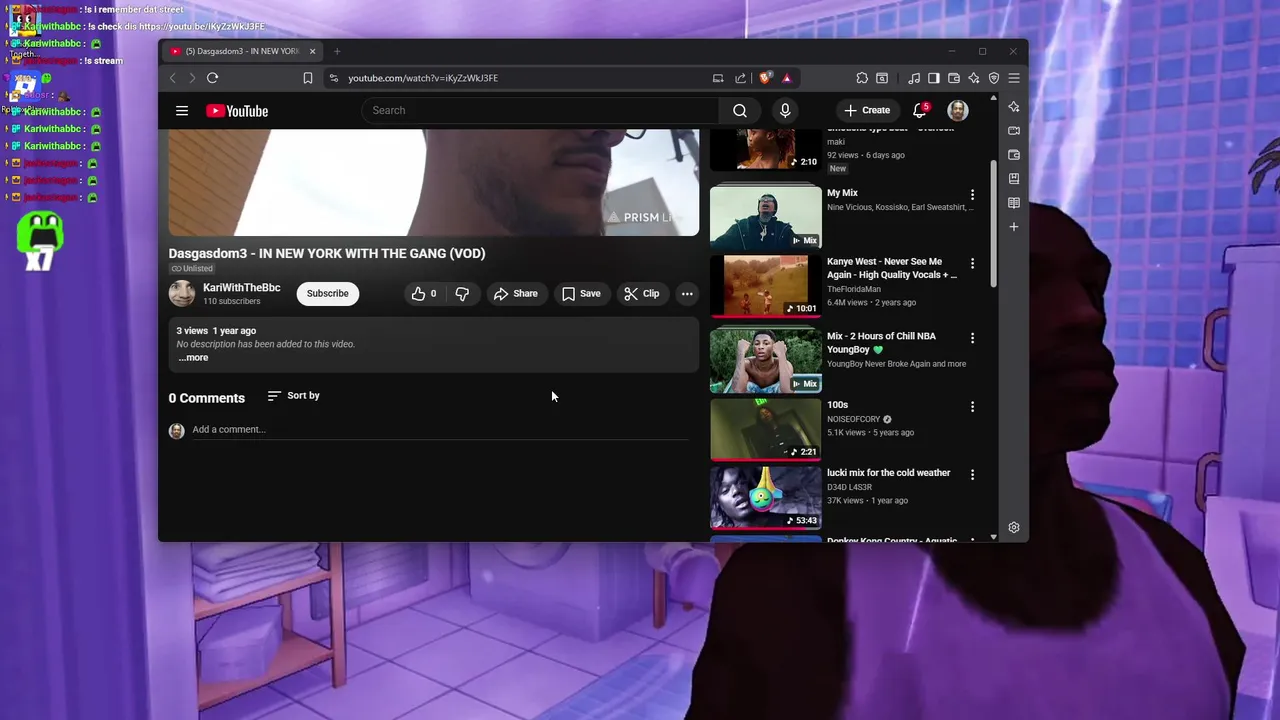Open Brave Wallet icon in top toolbar
1280x720 pixels.
954,78
